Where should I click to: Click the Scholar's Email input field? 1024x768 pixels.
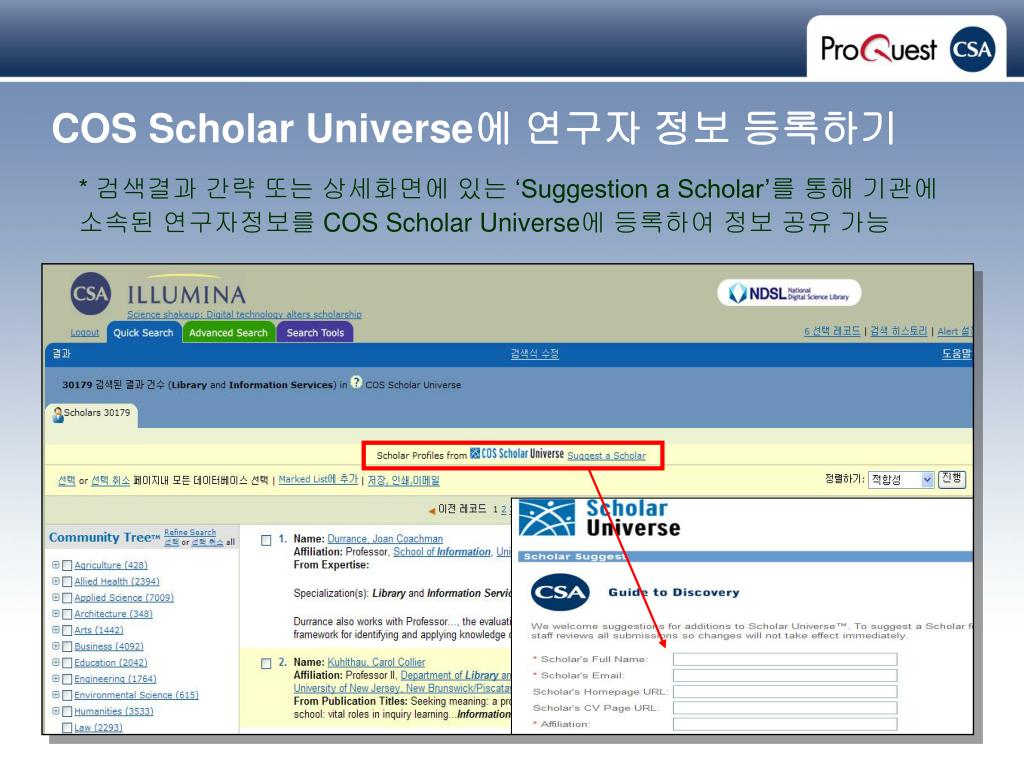coord(785,676)
